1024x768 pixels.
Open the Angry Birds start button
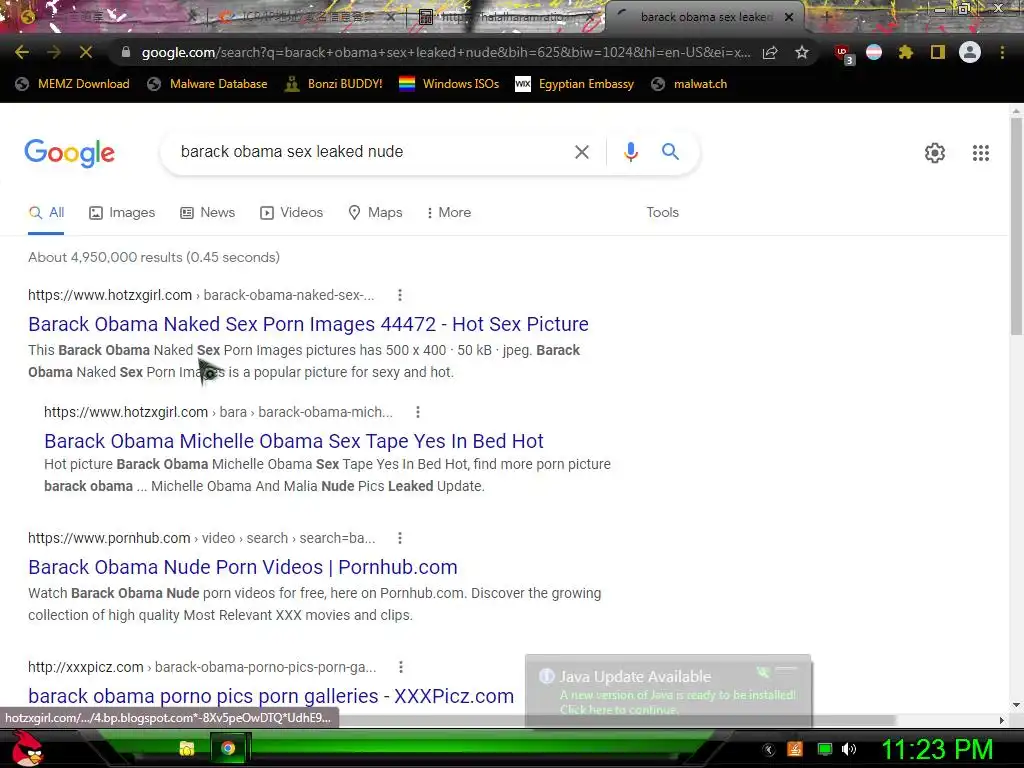[27, 748]
